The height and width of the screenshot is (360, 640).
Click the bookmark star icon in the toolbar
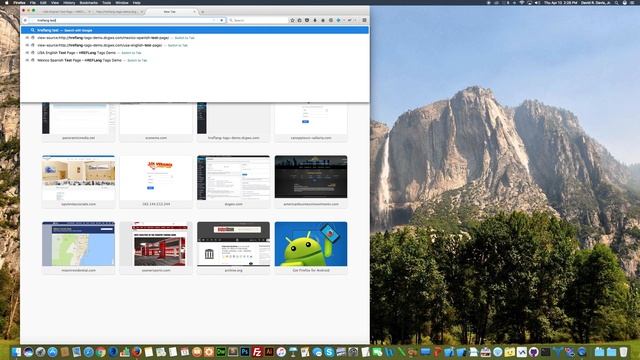click(x=292, y=20)
